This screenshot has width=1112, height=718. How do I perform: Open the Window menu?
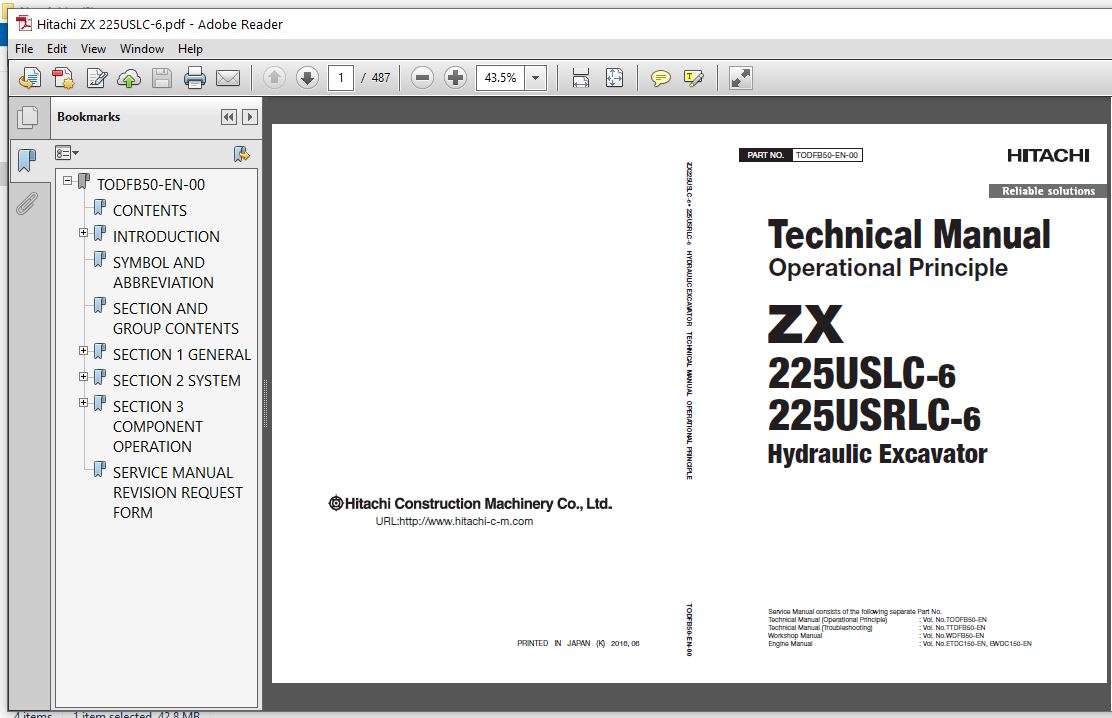pos(142,48)
